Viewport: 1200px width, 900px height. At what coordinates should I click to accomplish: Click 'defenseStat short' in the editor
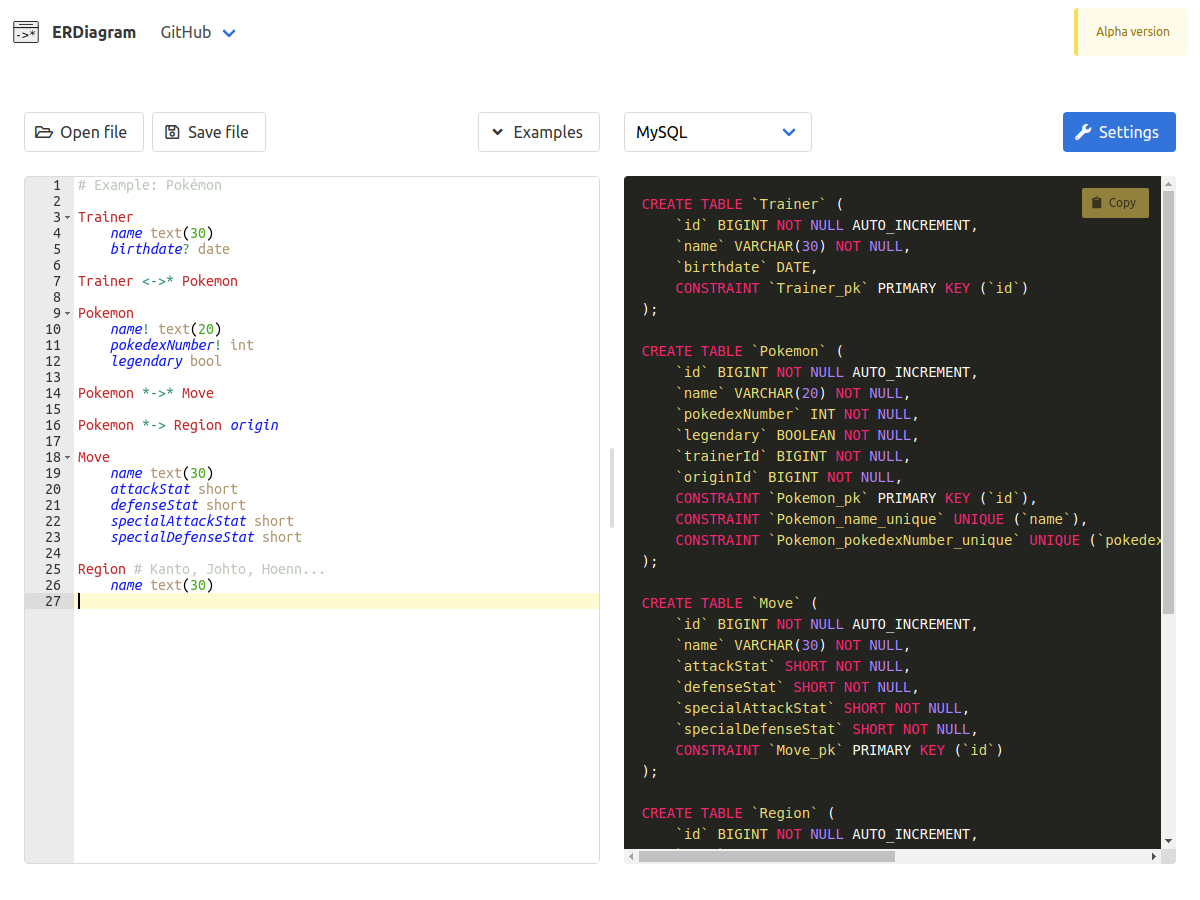click(x=178, y=505)
